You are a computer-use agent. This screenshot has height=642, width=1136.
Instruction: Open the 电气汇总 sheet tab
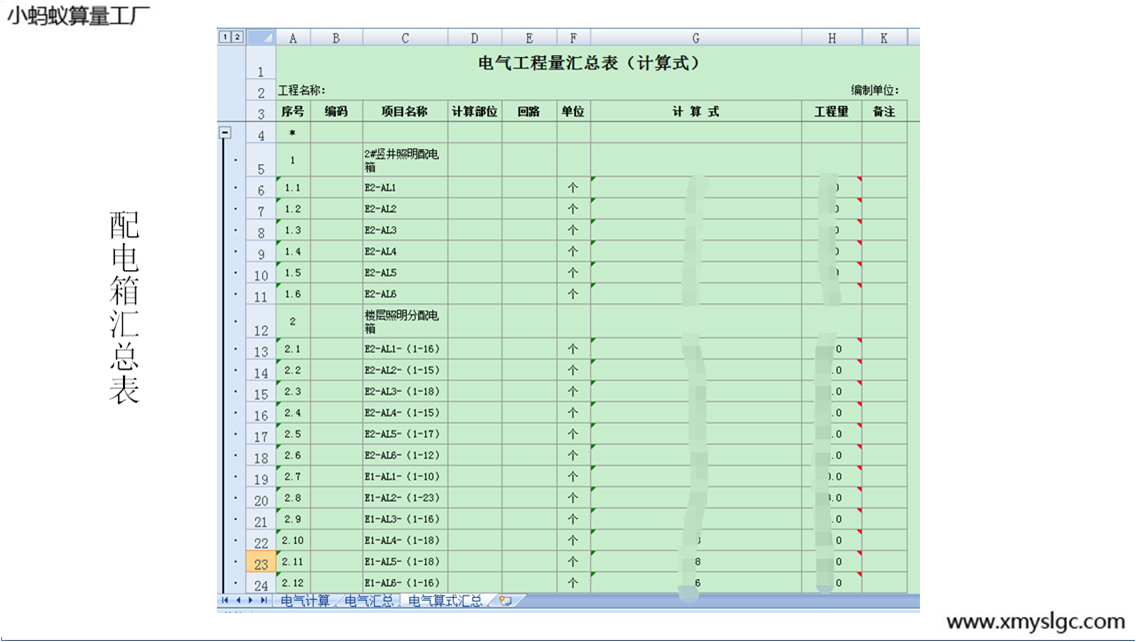[x=368, y=601]
